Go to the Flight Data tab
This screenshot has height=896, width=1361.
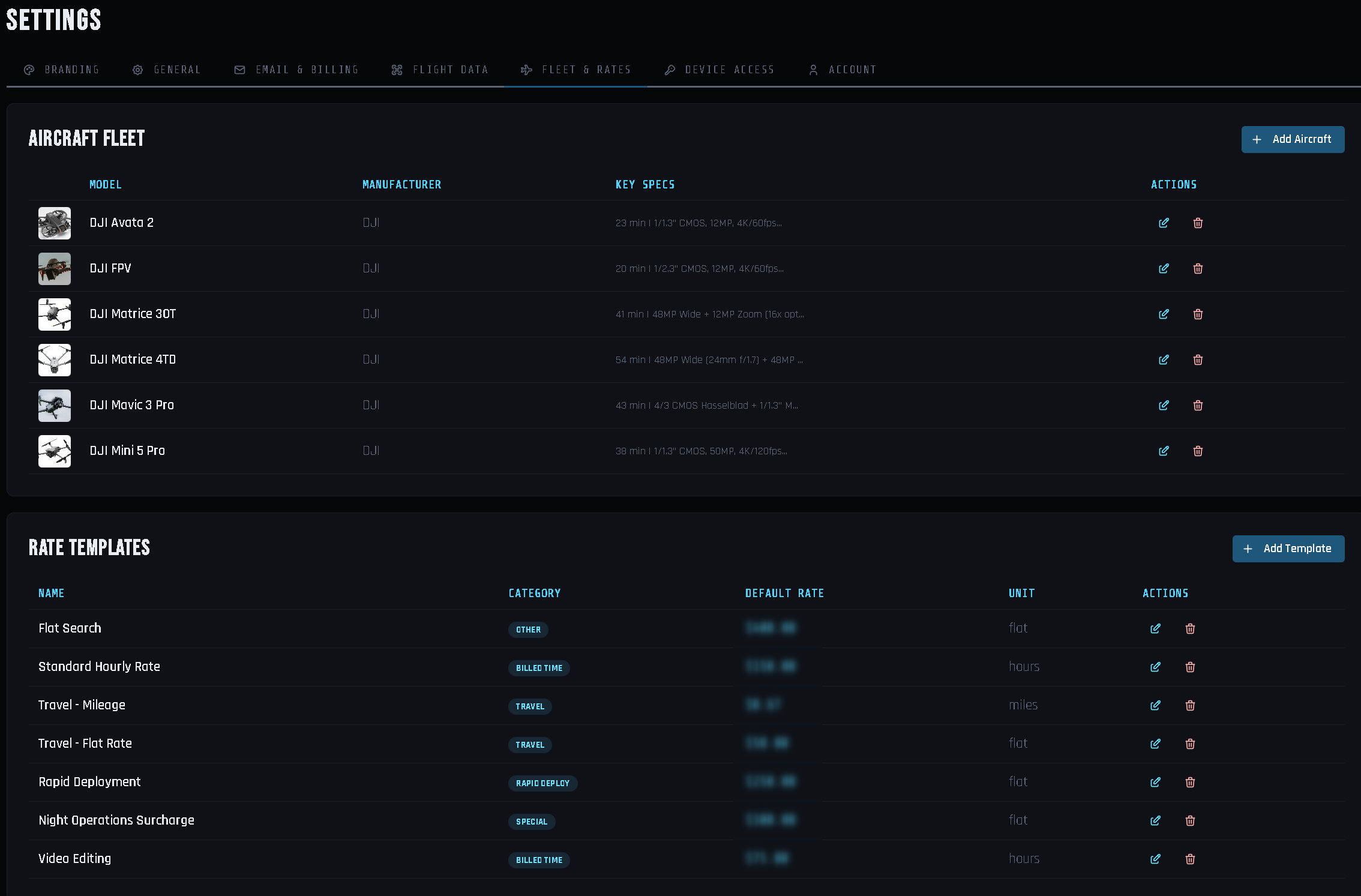[440, 70]
